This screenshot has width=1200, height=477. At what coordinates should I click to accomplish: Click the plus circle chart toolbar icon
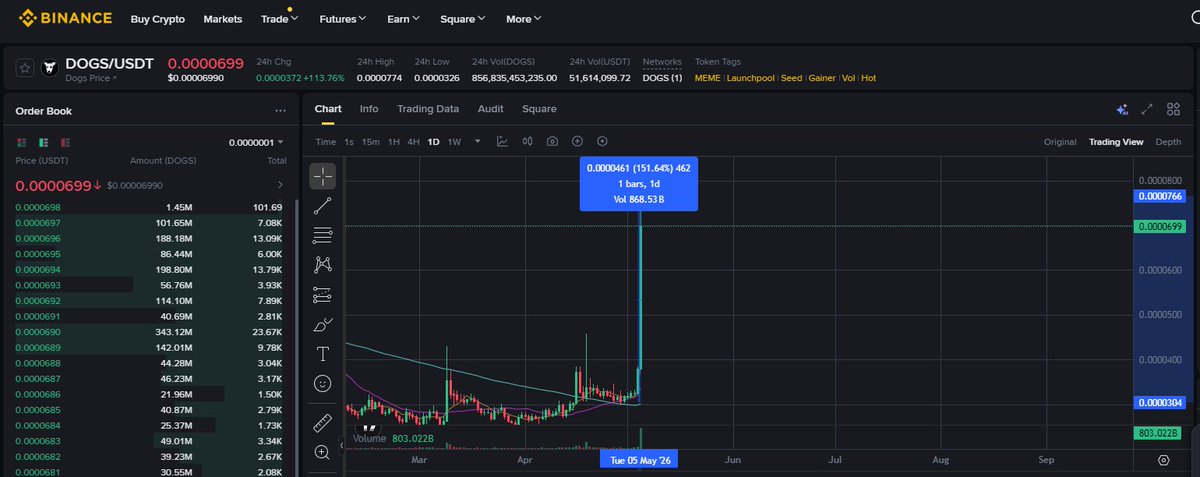point(577,142)
